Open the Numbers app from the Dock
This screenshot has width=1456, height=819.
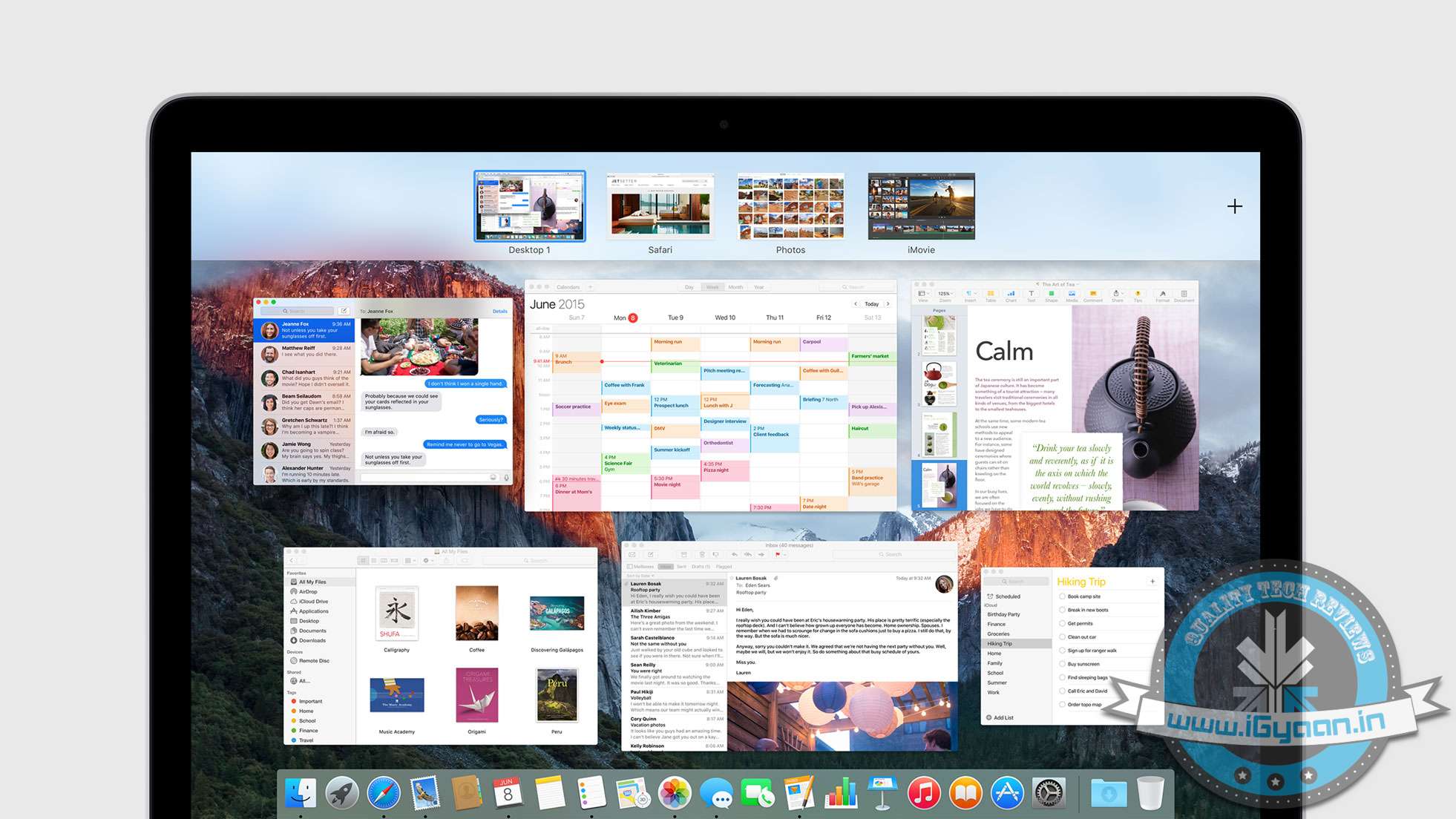pyautogui.click(x=841, y=794)
